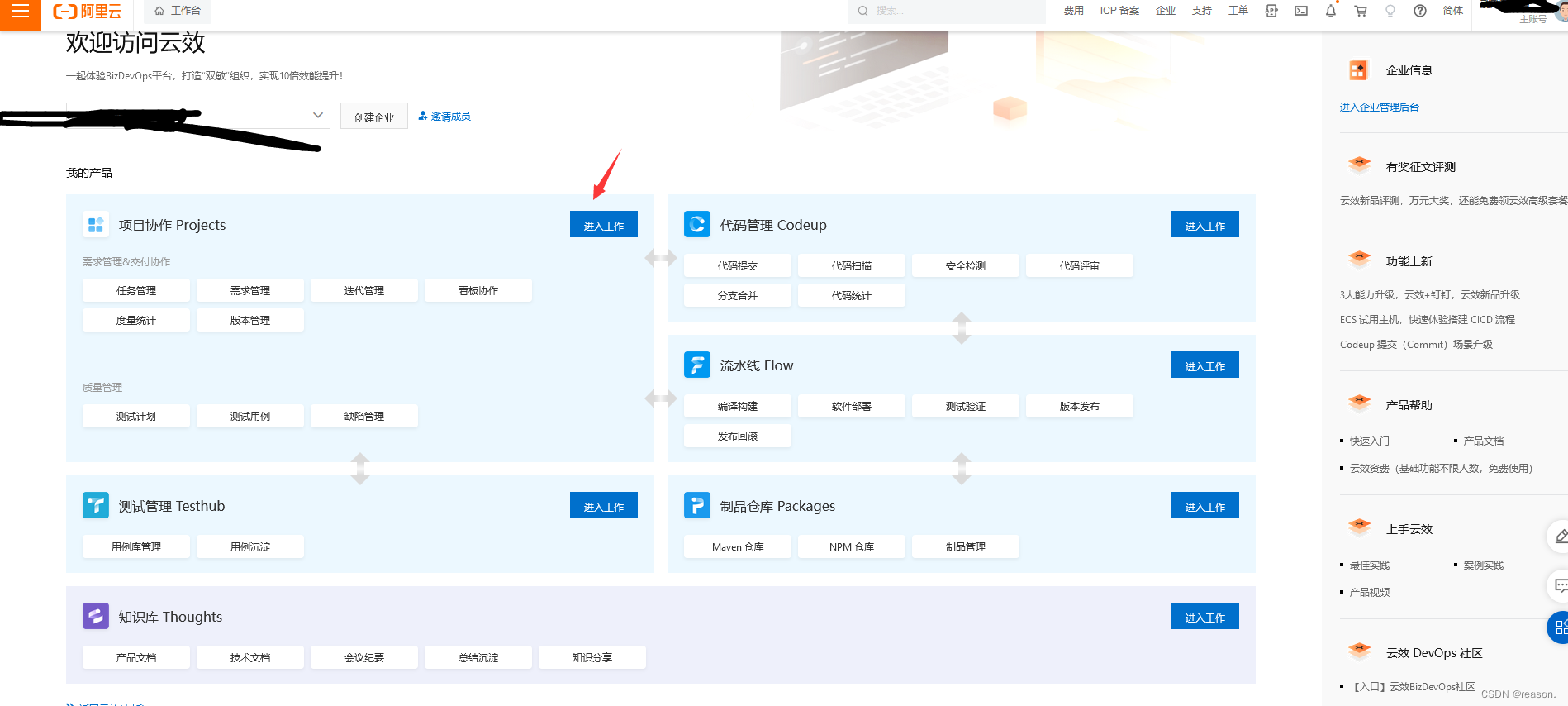Open 代码提交 in Codeup
Image resolution: width=1568 pixels, height=706 pixels.
tap(738, 265)
